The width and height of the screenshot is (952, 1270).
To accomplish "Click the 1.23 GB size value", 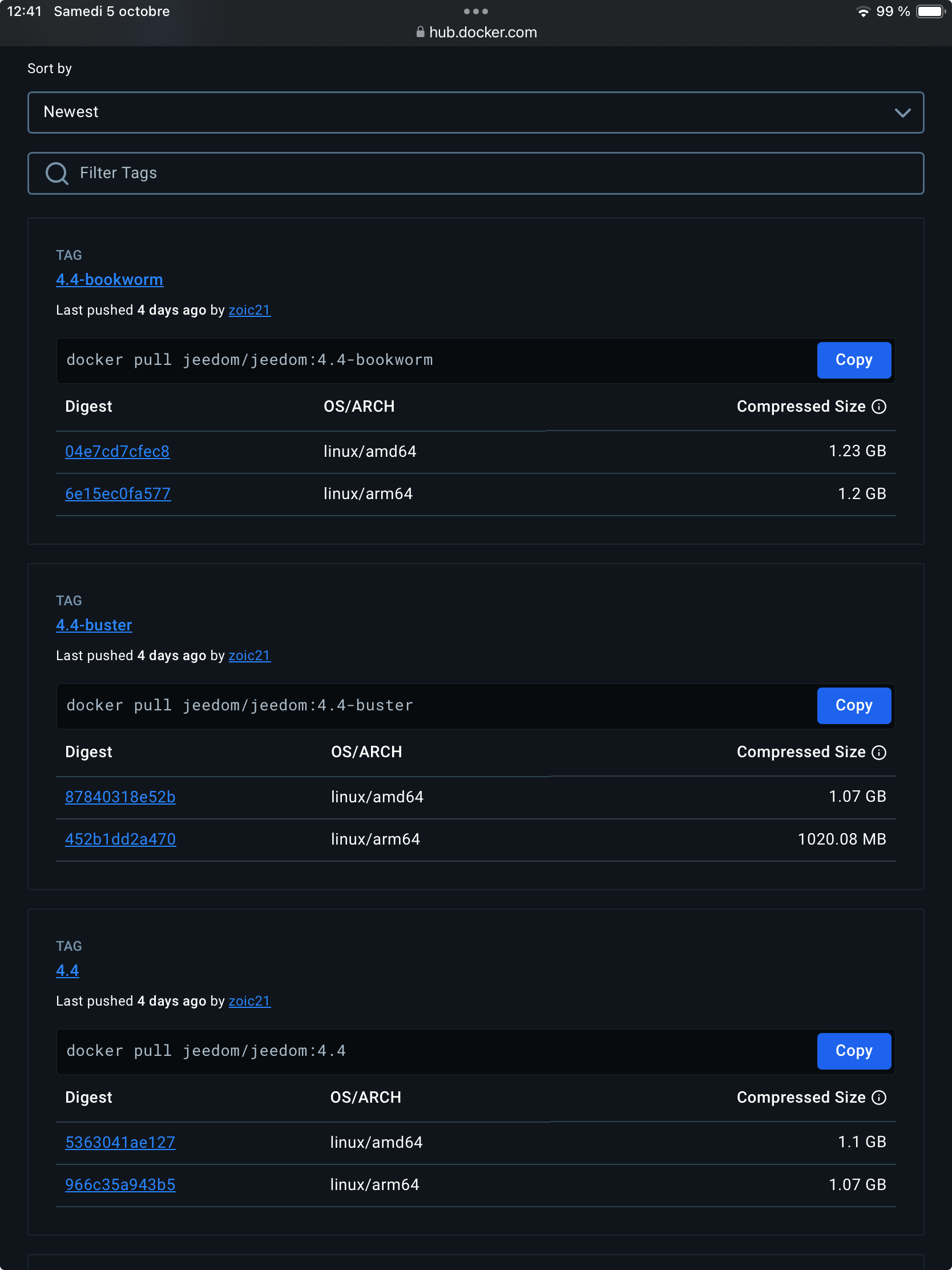I will click(857, 451).
